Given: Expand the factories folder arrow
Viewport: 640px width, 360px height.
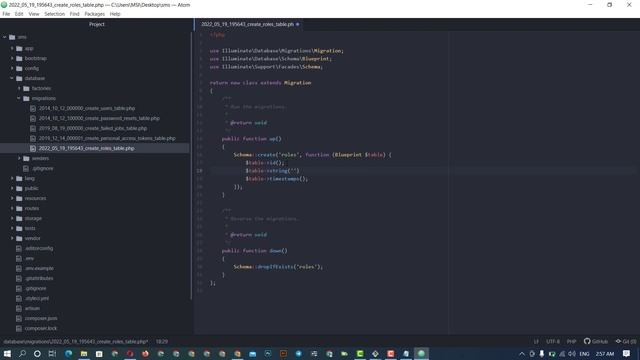Looking at the screenshot, I should [19, 88].
